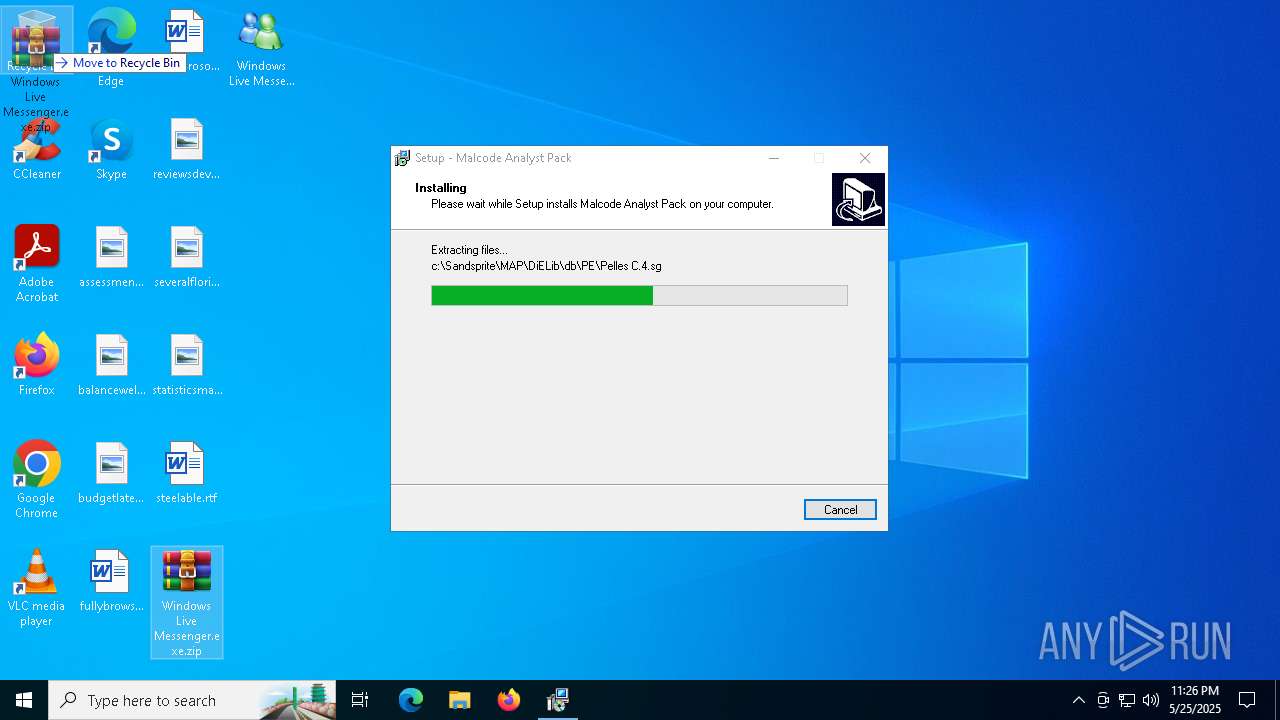Click the network status tray icon

coord(1127,700)
